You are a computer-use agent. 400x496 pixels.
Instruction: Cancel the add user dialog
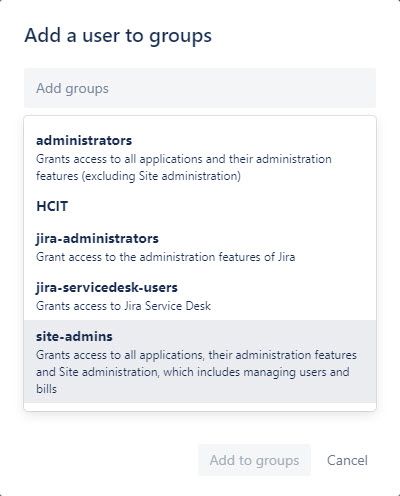point(347,460)
